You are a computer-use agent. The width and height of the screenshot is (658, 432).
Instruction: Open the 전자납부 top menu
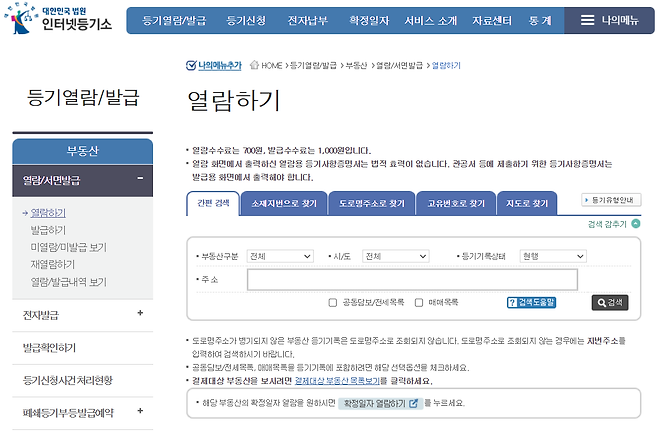(x=308, y=21)
